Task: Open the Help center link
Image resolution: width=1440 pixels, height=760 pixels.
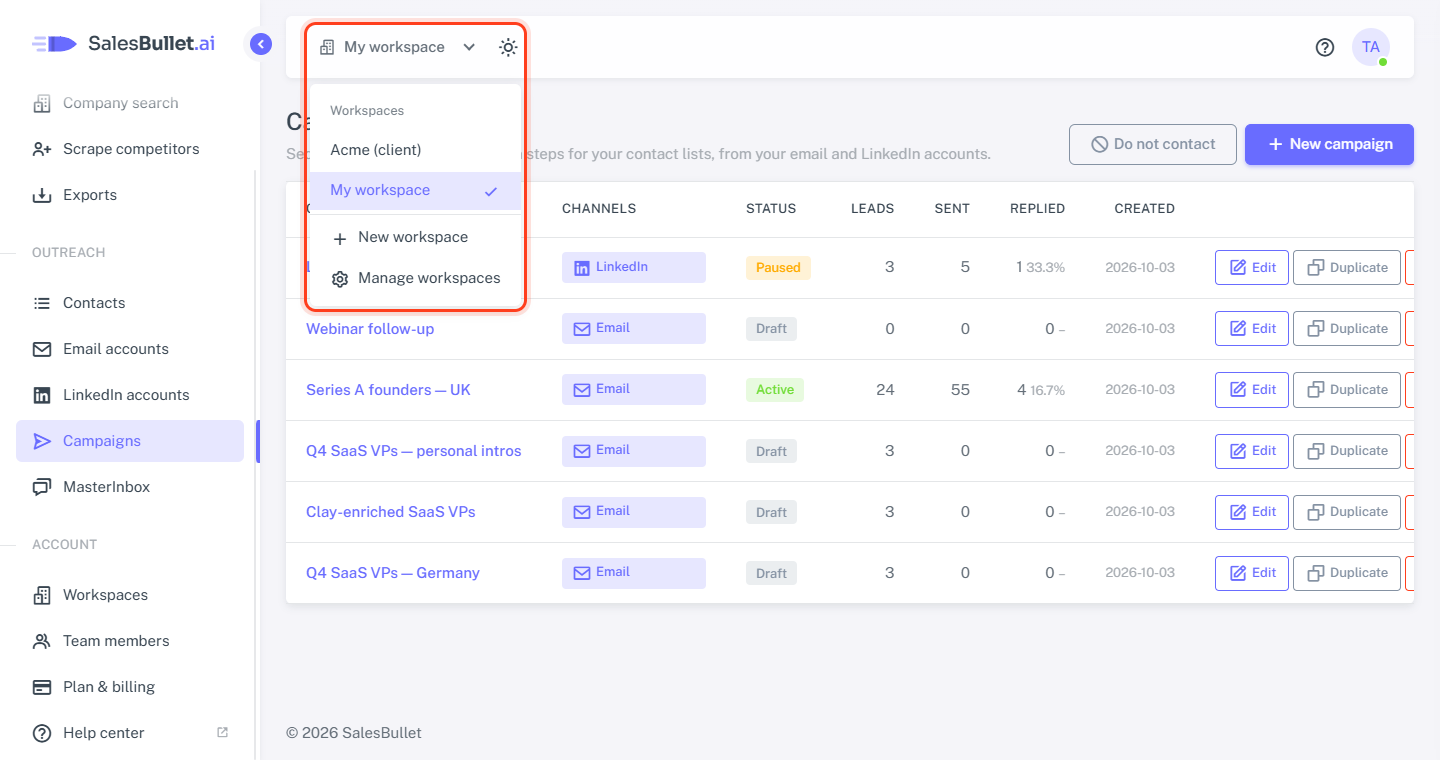Action: (130, 733)
